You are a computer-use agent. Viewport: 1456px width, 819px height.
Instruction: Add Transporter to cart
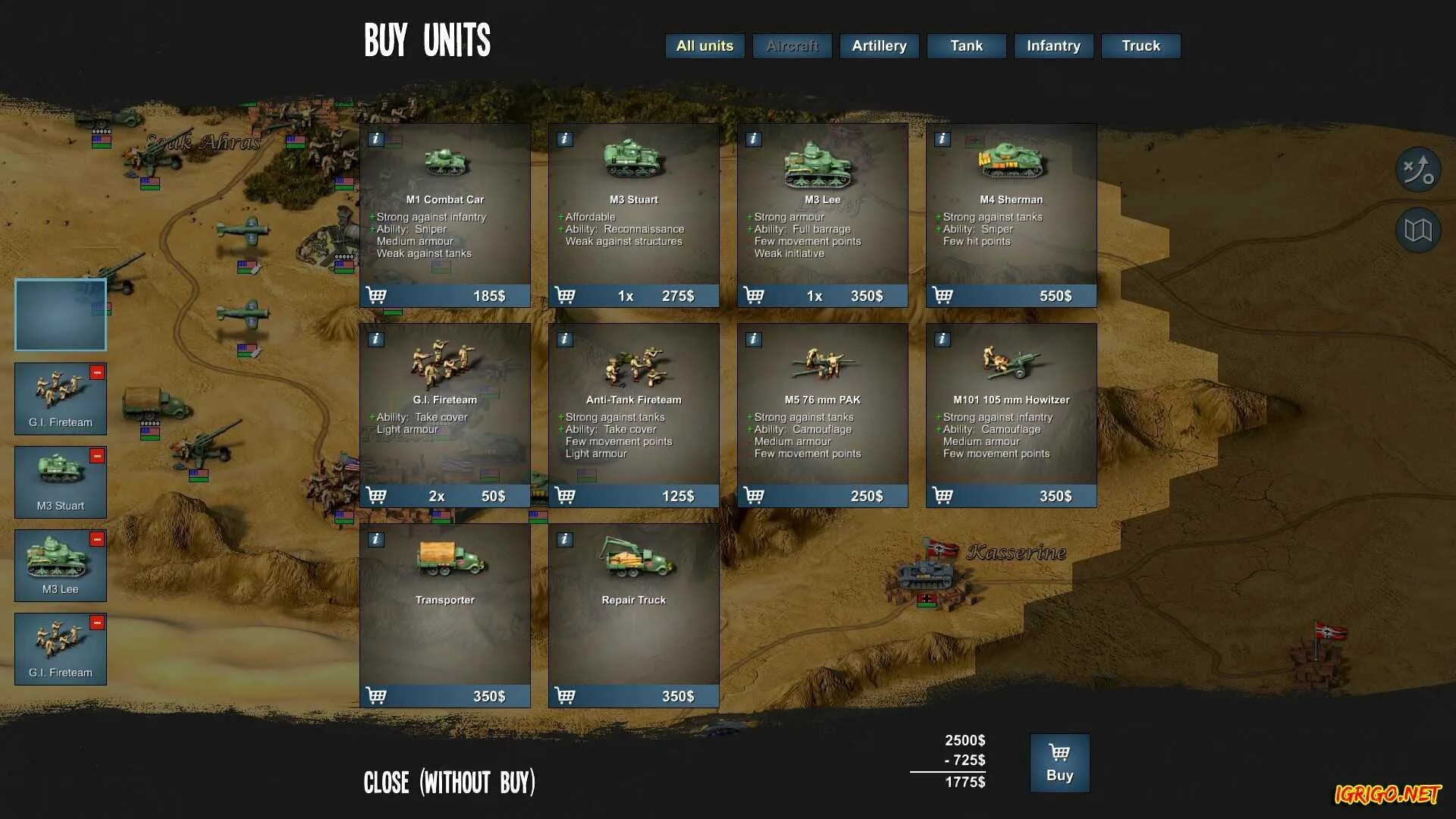tap(376, 695)
